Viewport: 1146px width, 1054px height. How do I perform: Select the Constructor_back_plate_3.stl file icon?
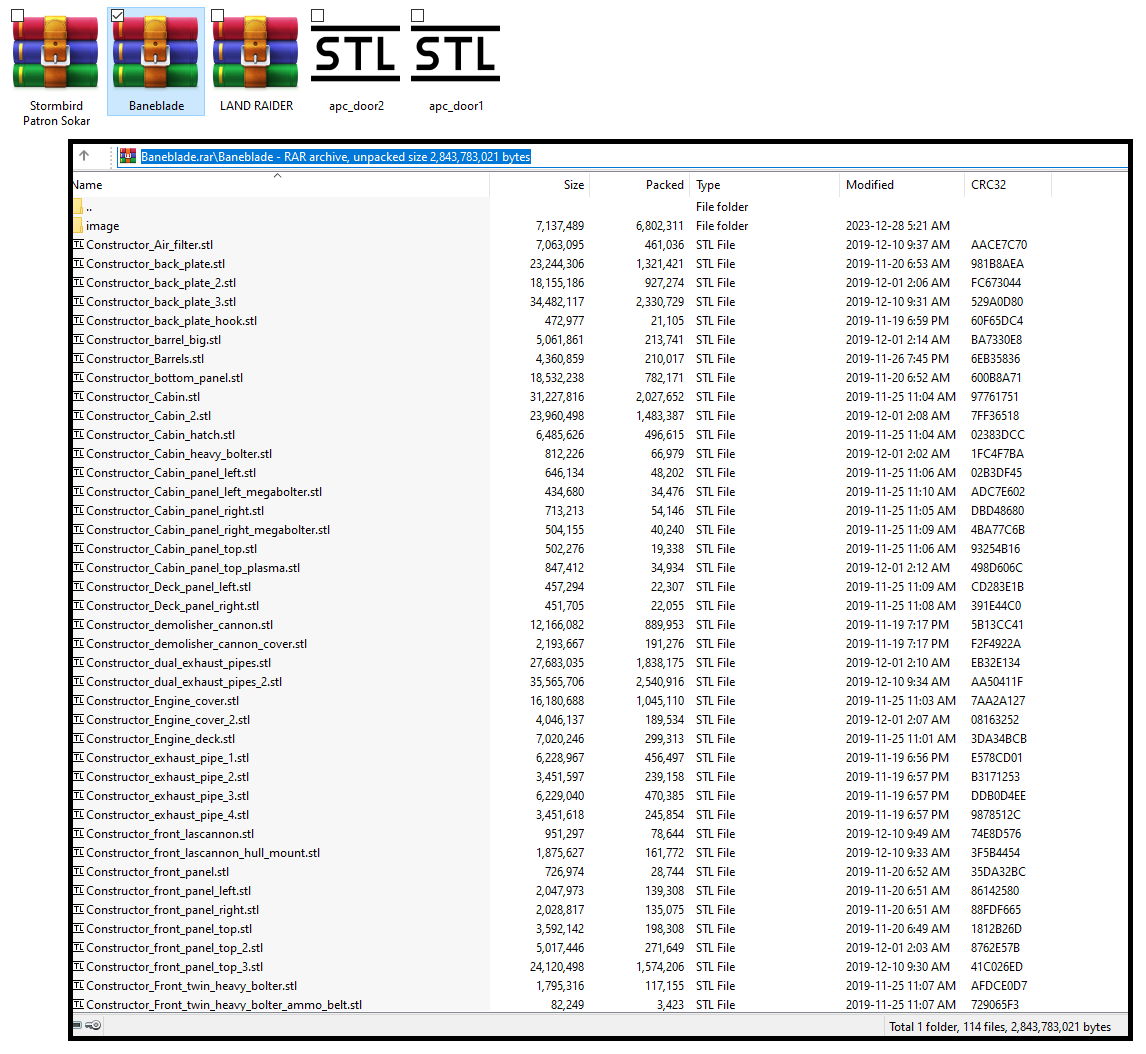pos(78,301)
